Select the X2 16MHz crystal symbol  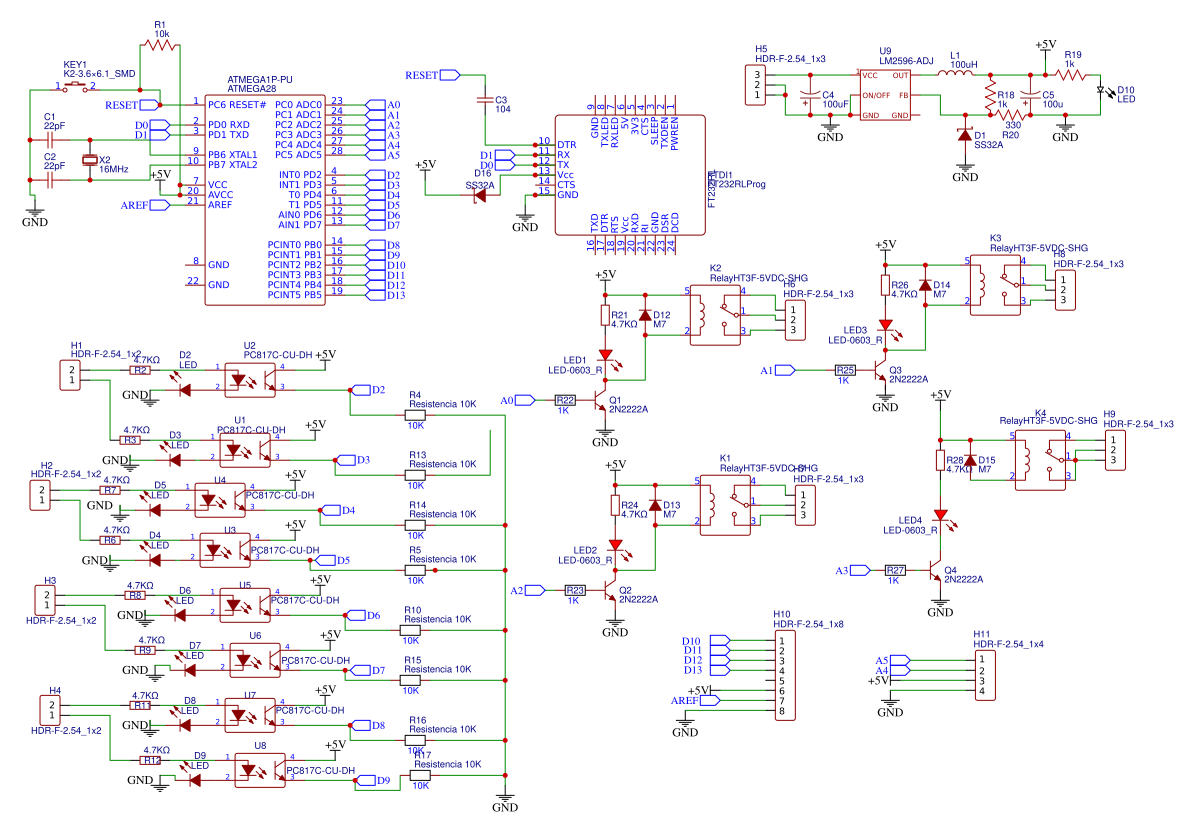(x=89, y=160)
